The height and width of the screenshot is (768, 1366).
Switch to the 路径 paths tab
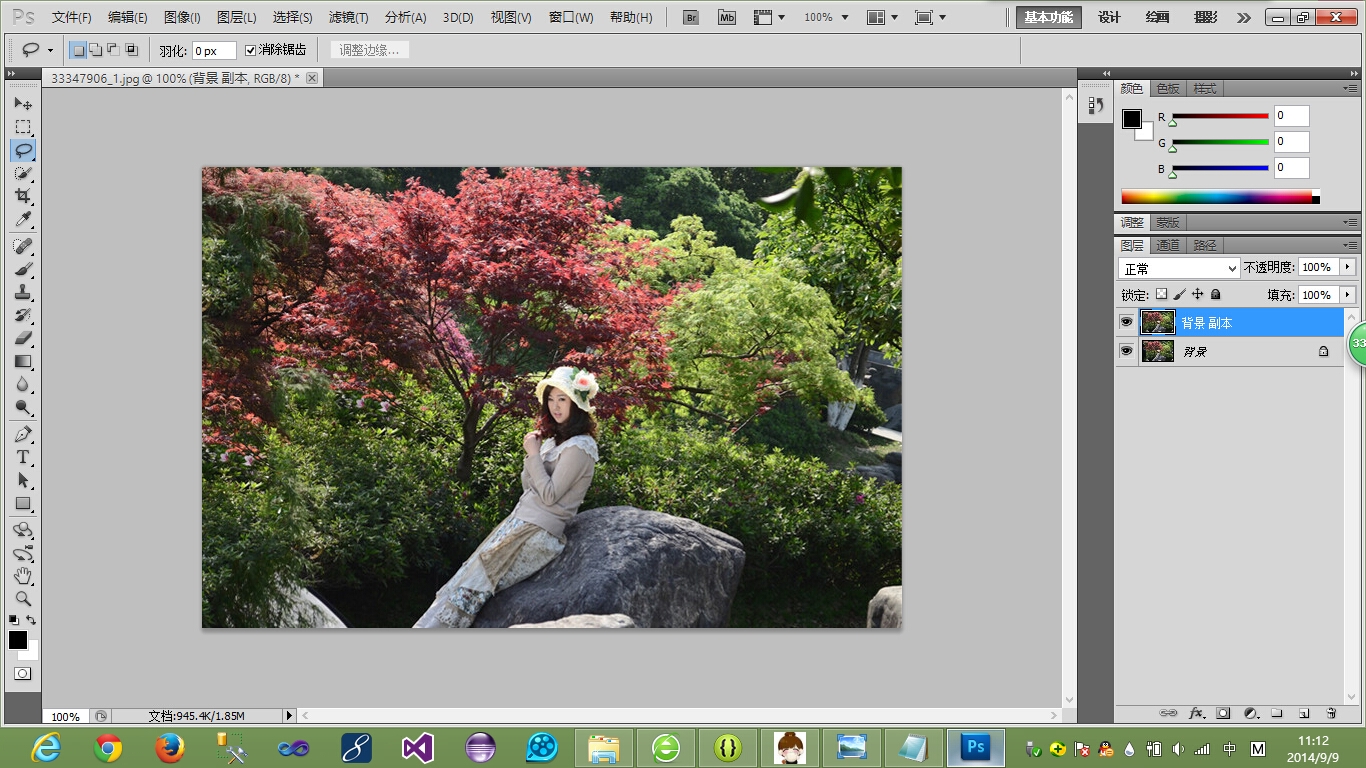pyautogui.click(x=1205, y=245)
